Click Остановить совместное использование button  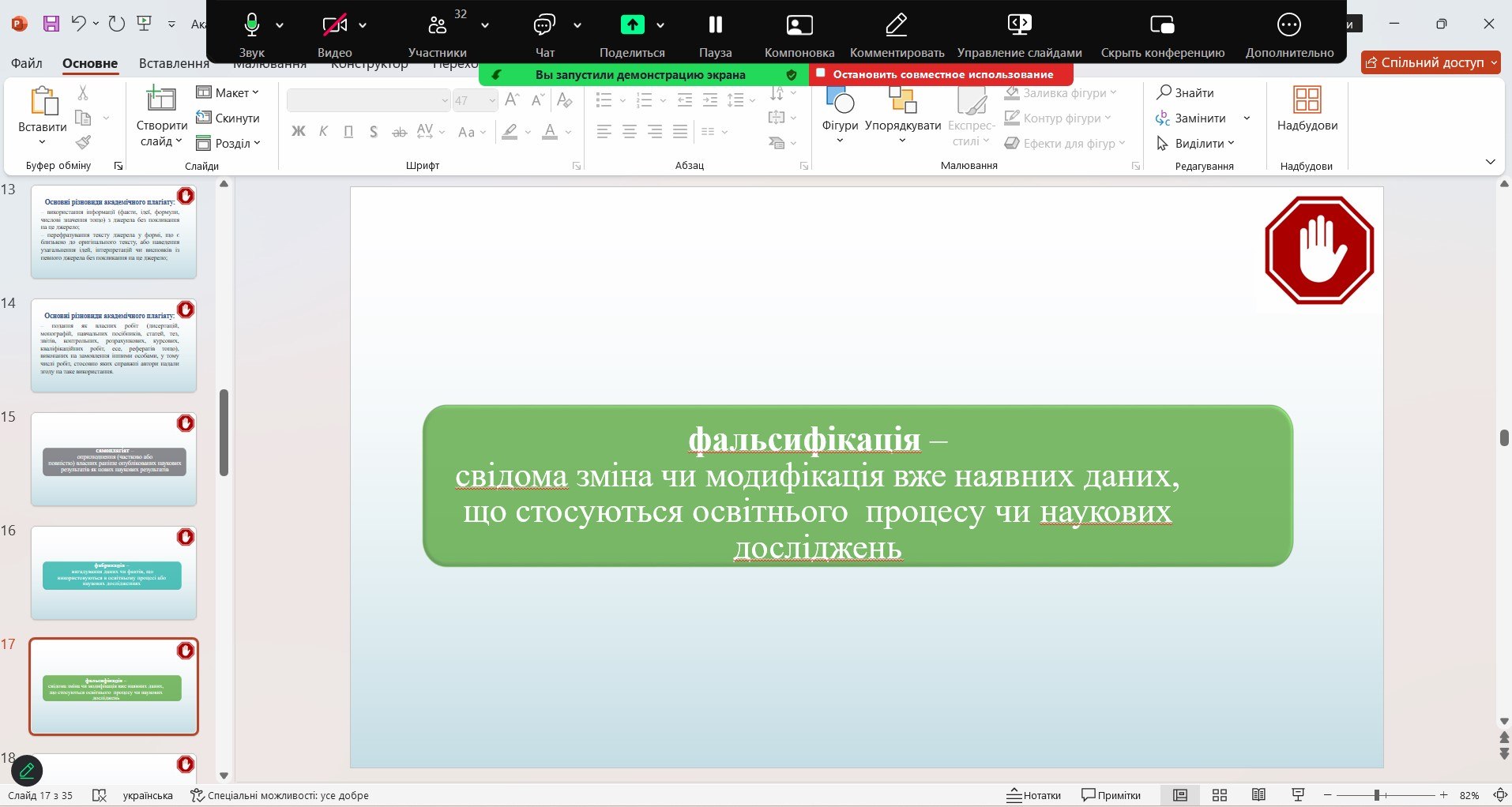941,74
